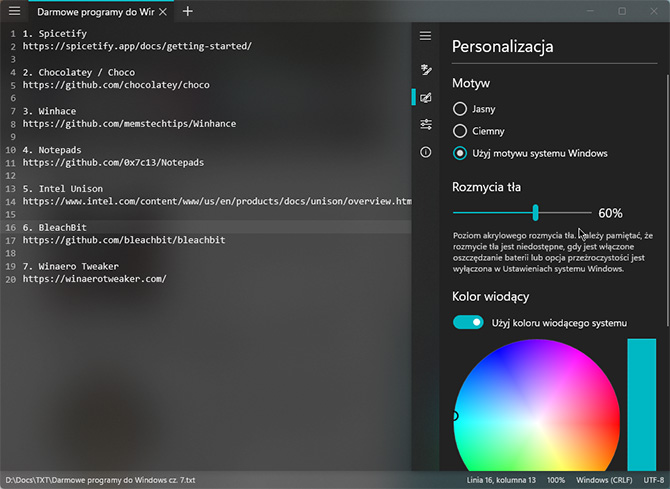Click the winaerotweaker.com URL line
The height and width of the screenshot is (489, 670).
click(x=94, y=279)
